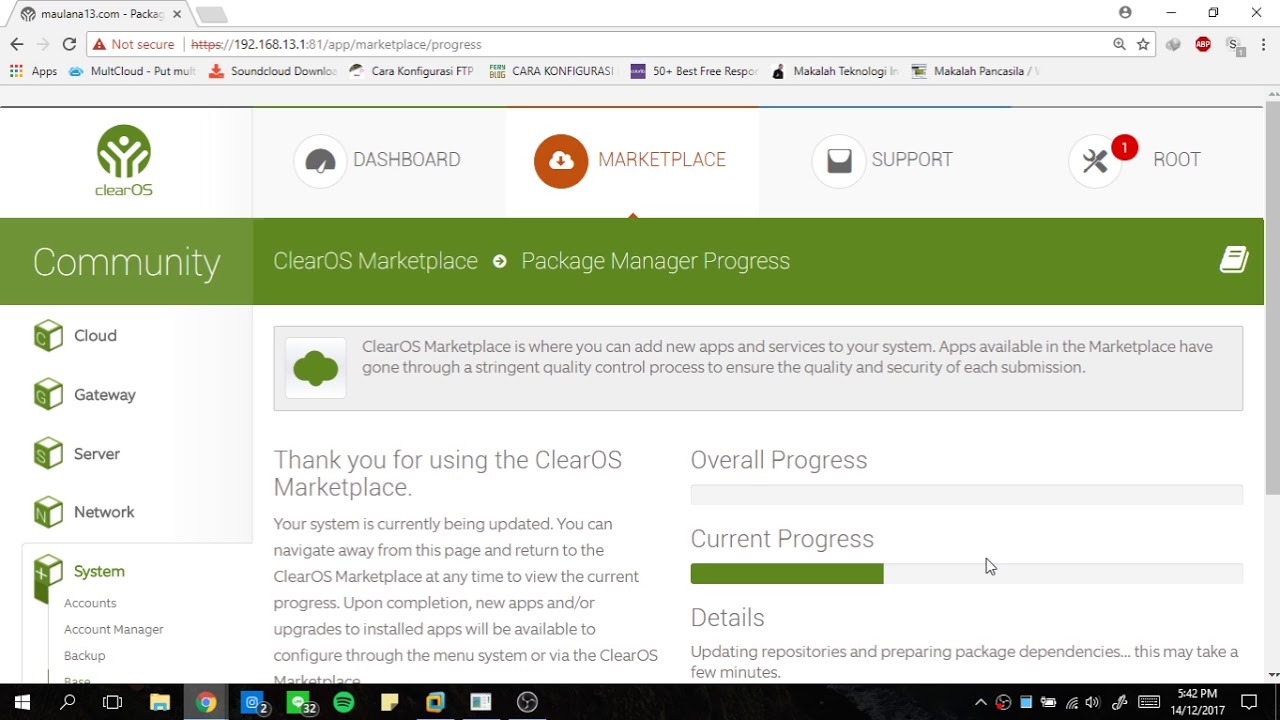Show hidden system tray icons
The width and height of the screenshot is (1280, 720).
click(980, 702)
